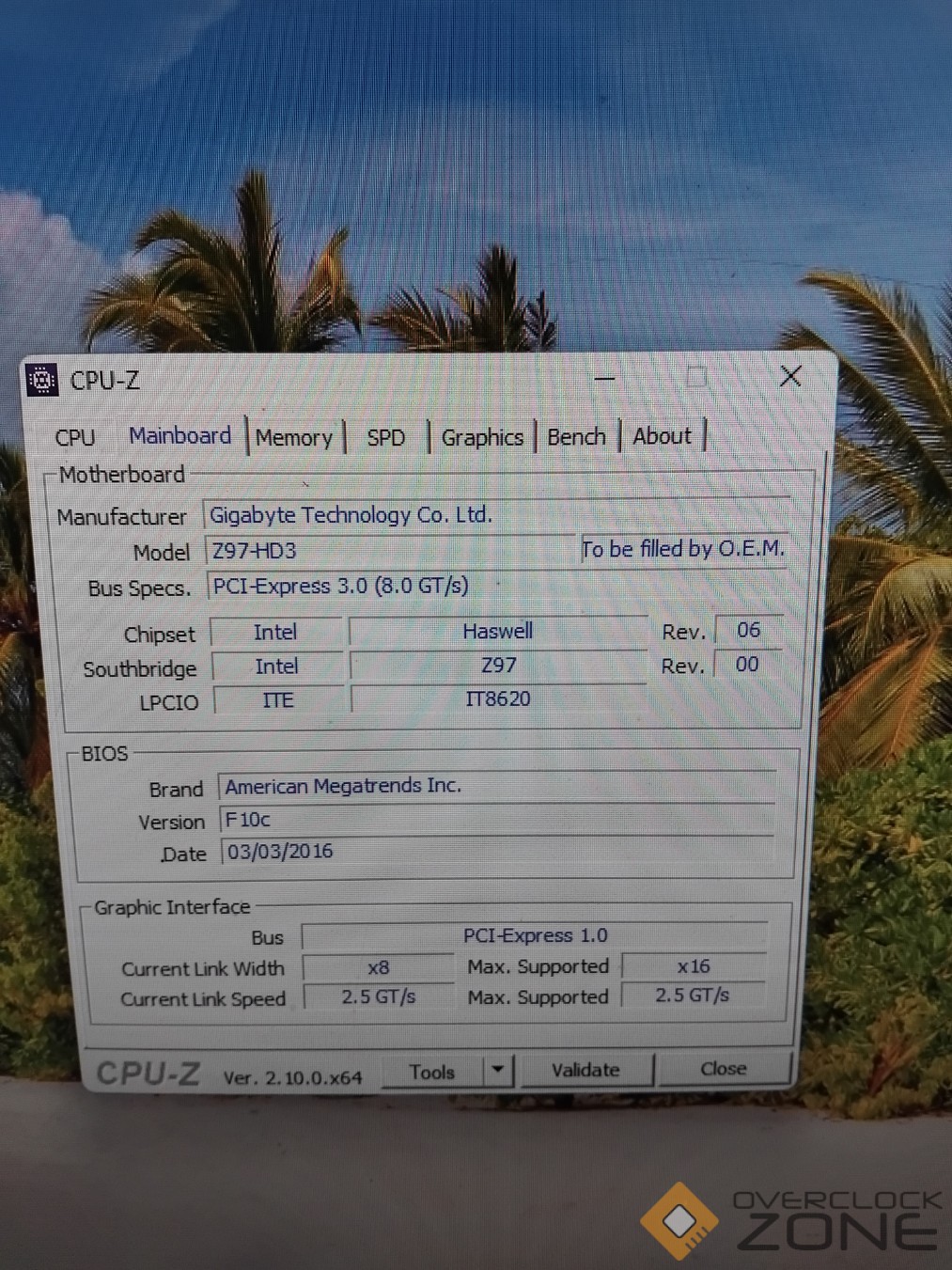
Task: Open the SPD tab
Action: pos(385,438)
